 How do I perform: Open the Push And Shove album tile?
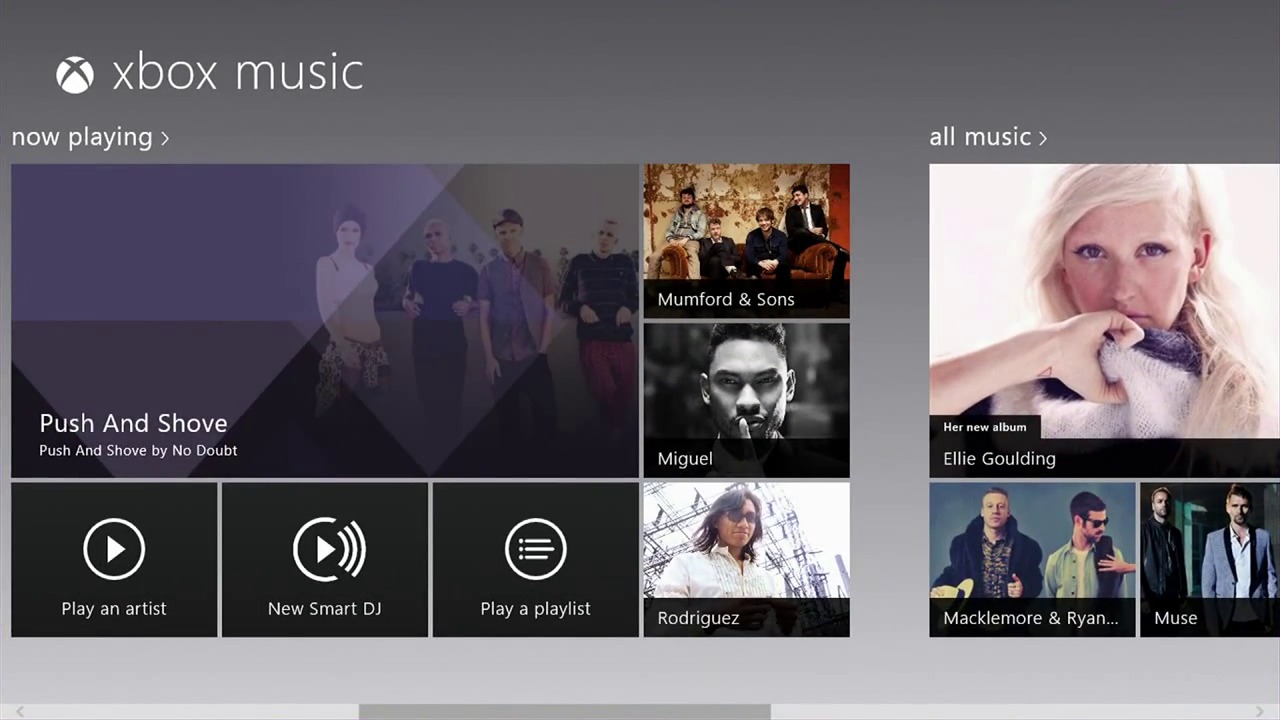324,320
